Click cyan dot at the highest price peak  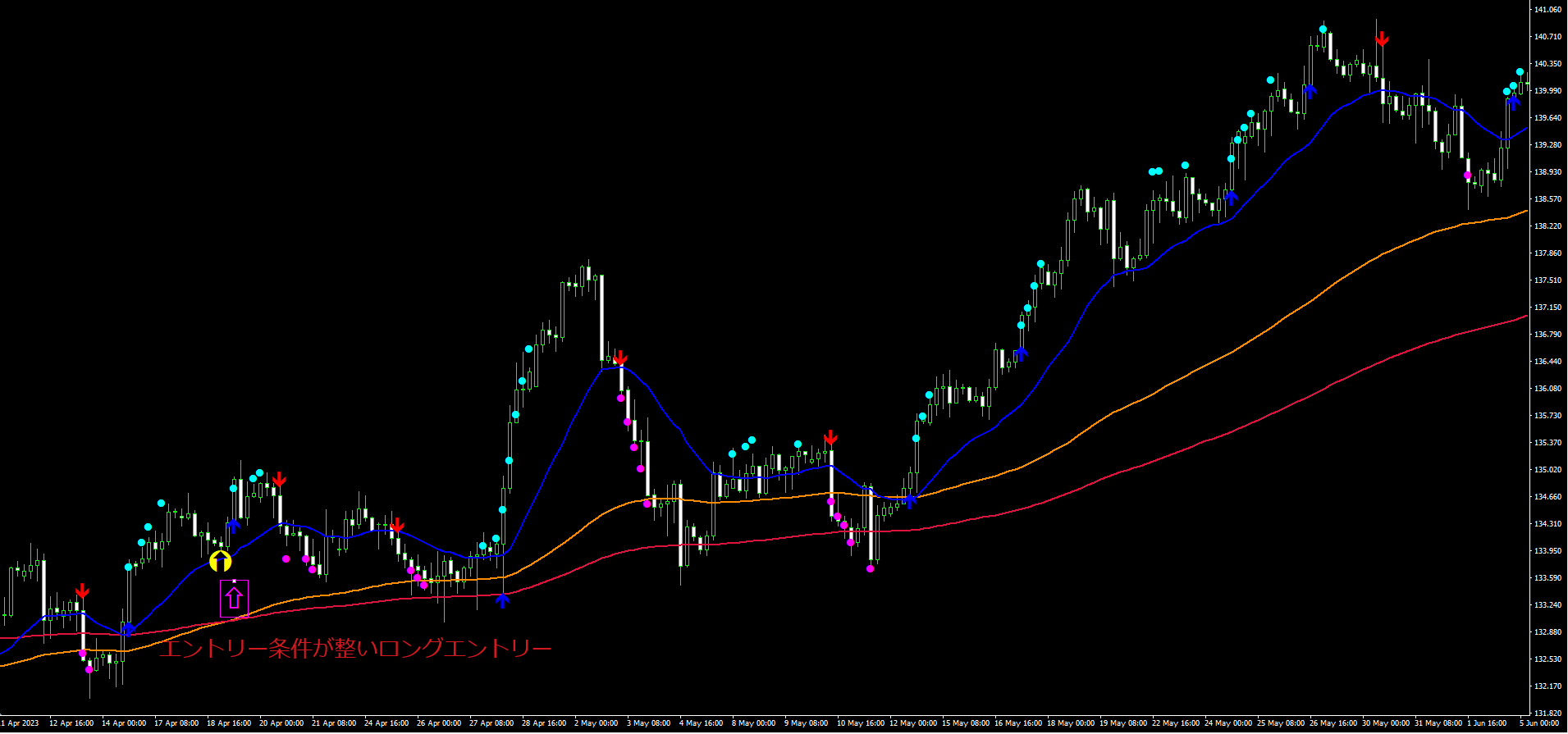click(1323, 30)
